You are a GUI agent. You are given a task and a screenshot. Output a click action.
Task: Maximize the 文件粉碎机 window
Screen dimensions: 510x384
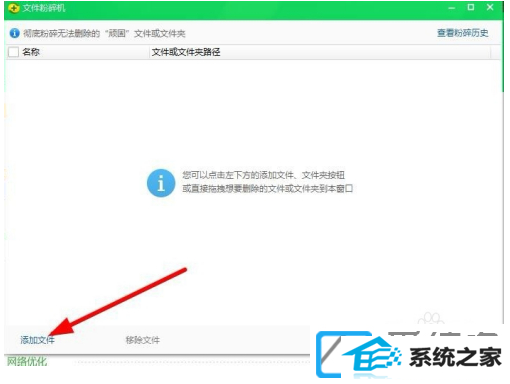[471, 7]
